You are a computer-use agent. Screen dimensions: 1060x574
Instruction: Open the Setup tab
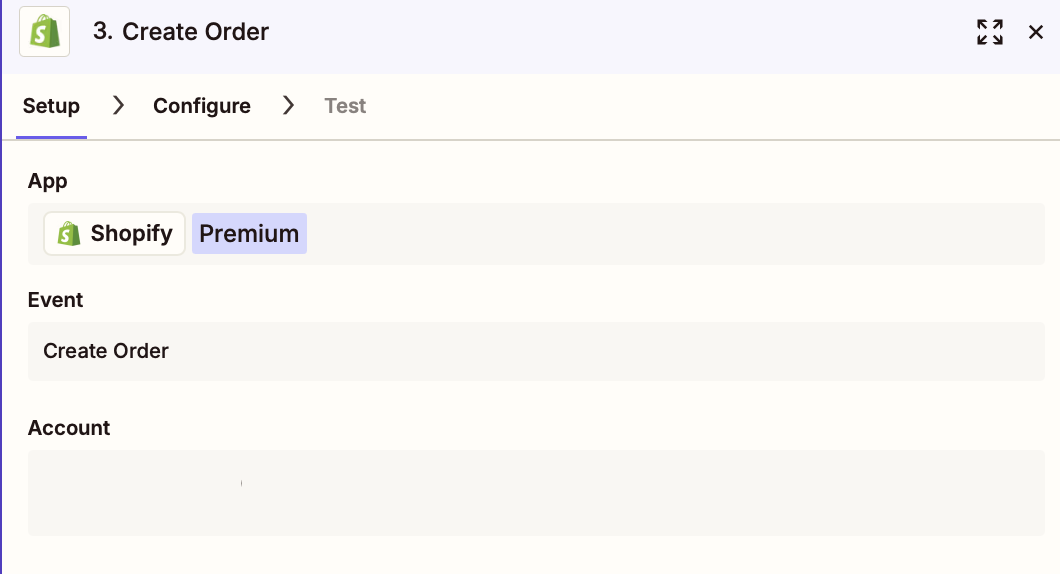coord(51,106)
